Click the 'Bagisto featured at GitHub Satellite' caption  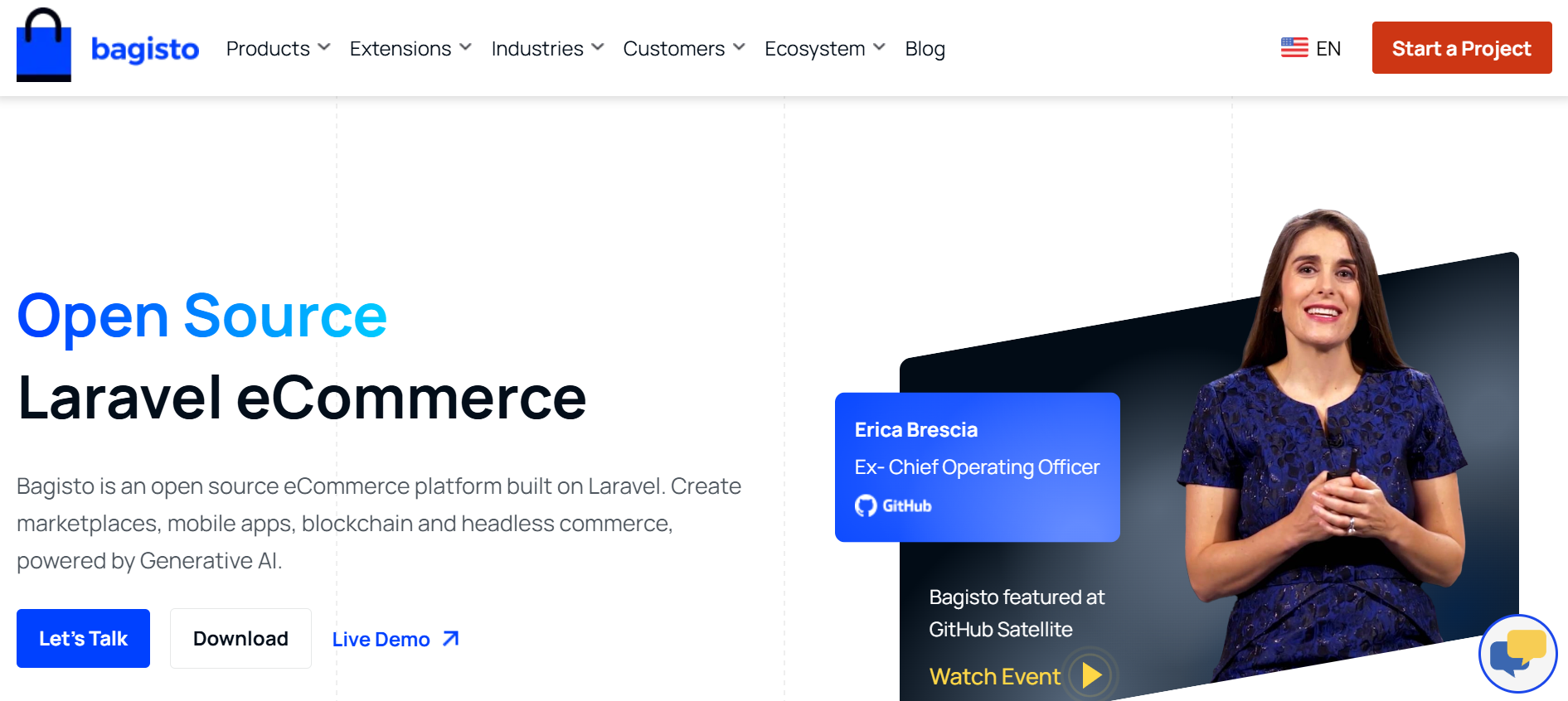point(1017,613)
